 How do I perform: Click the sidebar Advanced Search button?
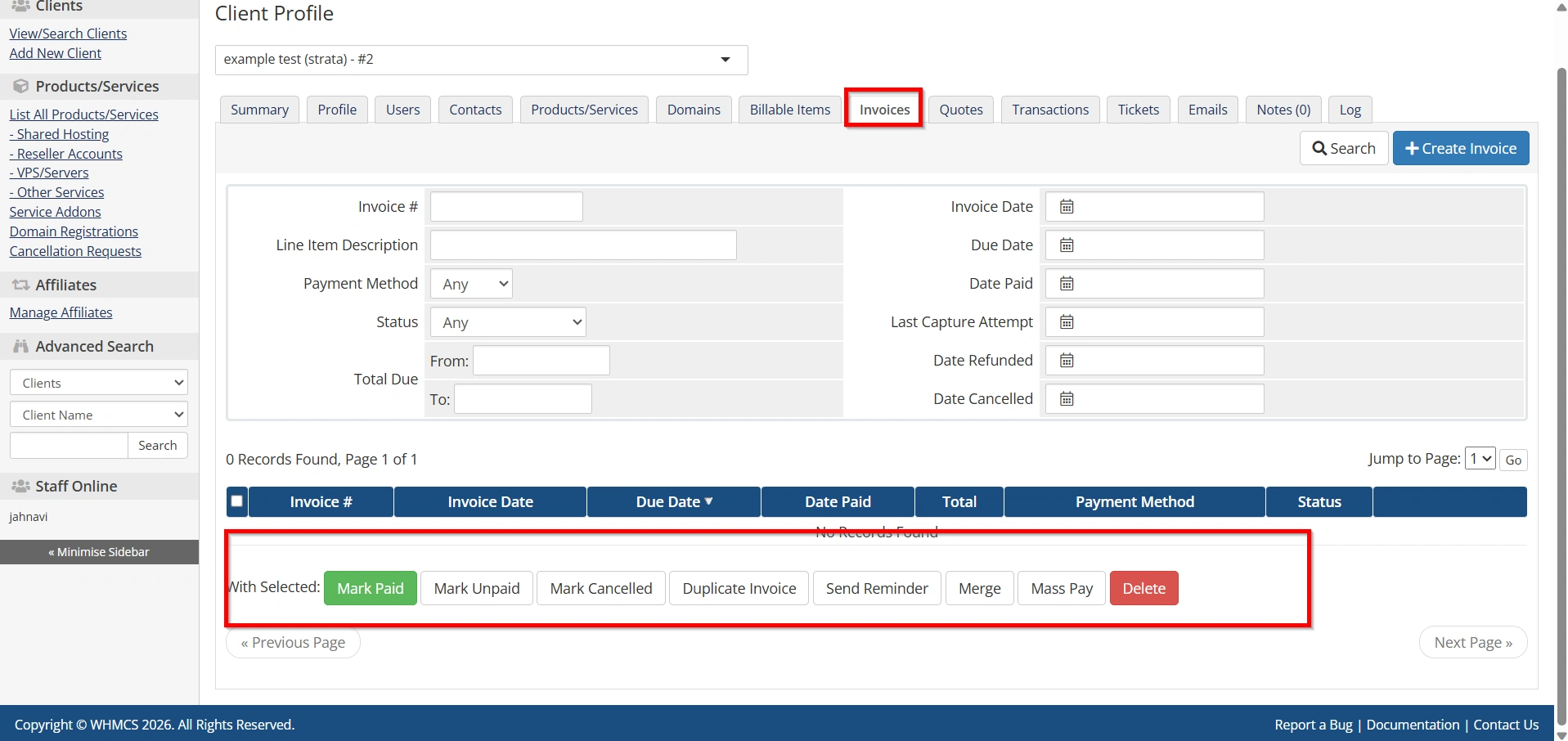click(158, 445)
